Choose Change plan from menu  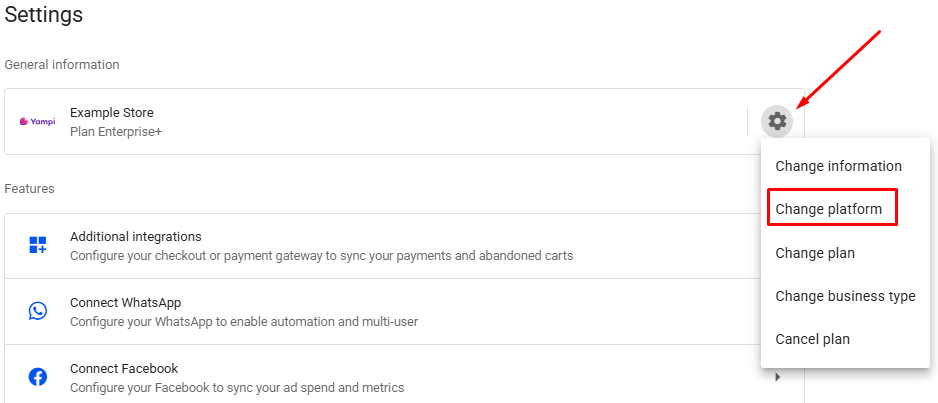[x=815, y=253]
